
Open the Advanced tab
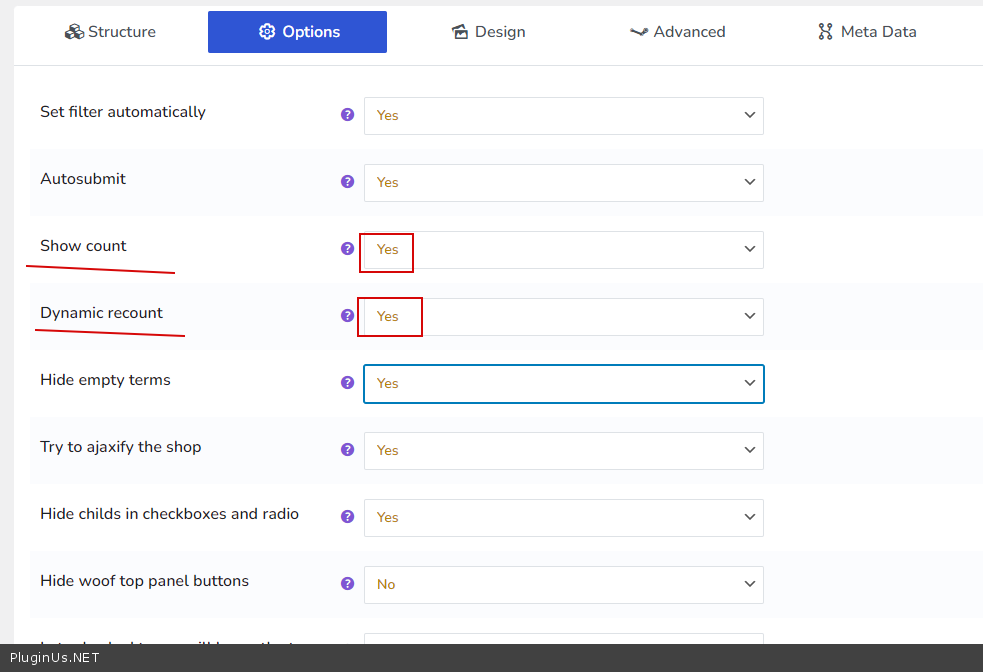[678, 32]
